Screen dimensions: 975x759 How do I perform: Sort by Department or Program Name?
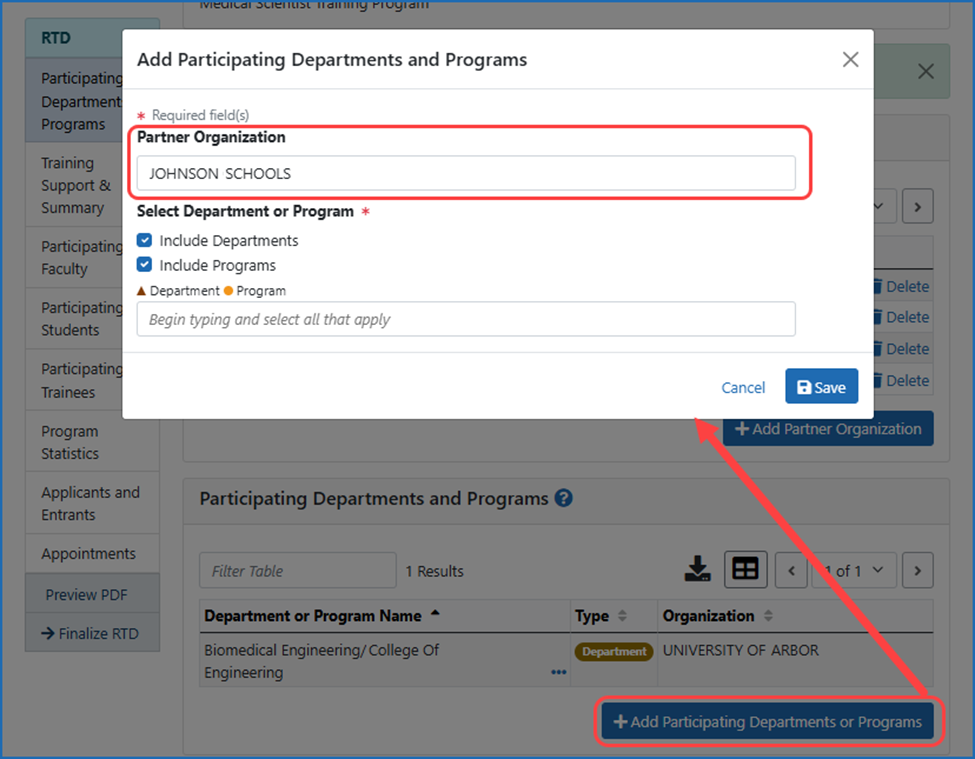tap(321, 615)
